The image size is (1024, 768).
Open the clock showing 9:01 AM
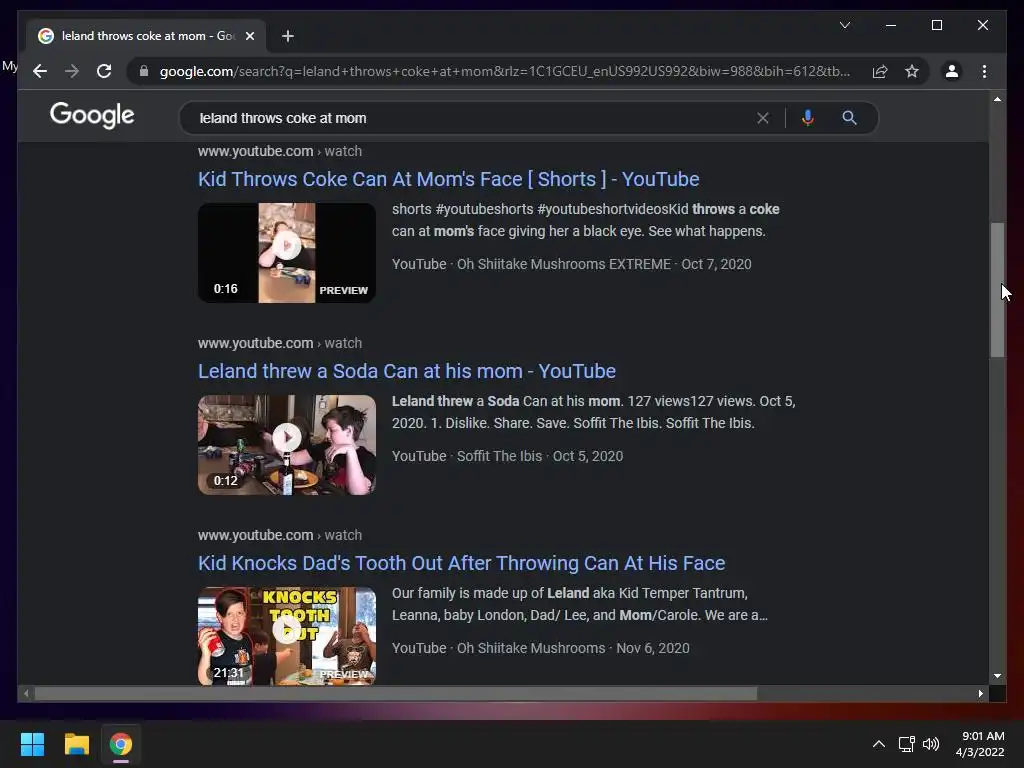point(980,744)
